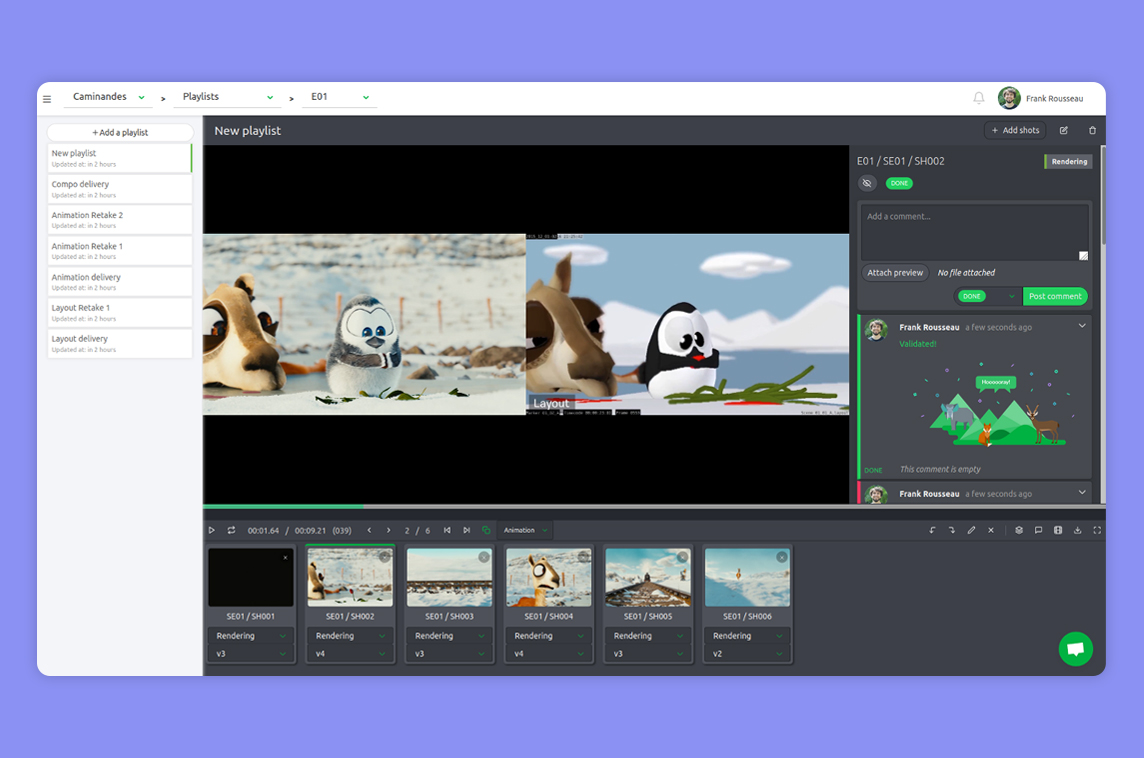Image resolution: width=1144 pixels, height=758 pixels.
Task: Open SH005 v3 version dropdown
Action: click(648, 654)
